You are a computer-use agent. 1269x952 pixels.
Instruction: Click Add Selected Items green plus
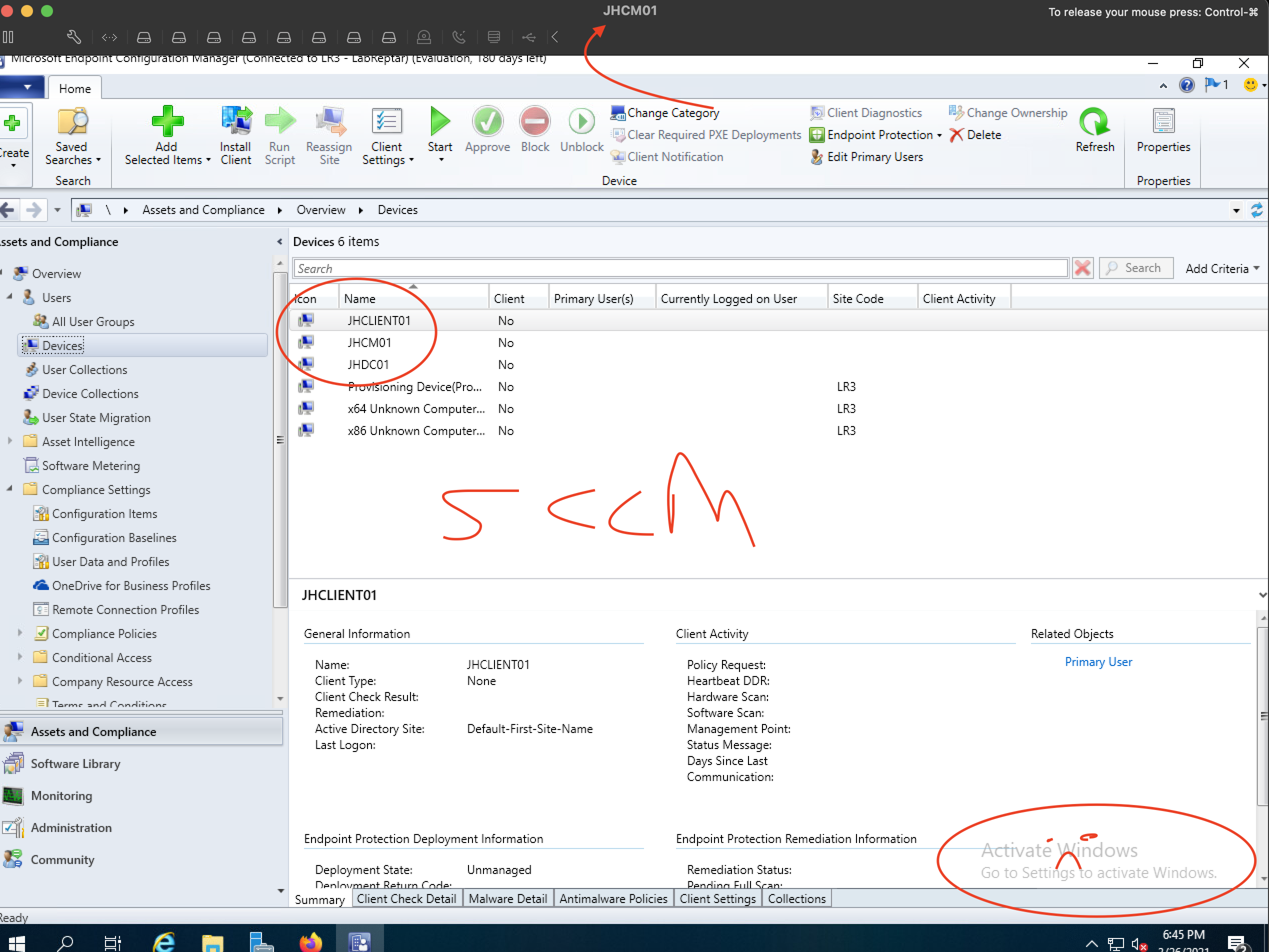pos(167,122)
